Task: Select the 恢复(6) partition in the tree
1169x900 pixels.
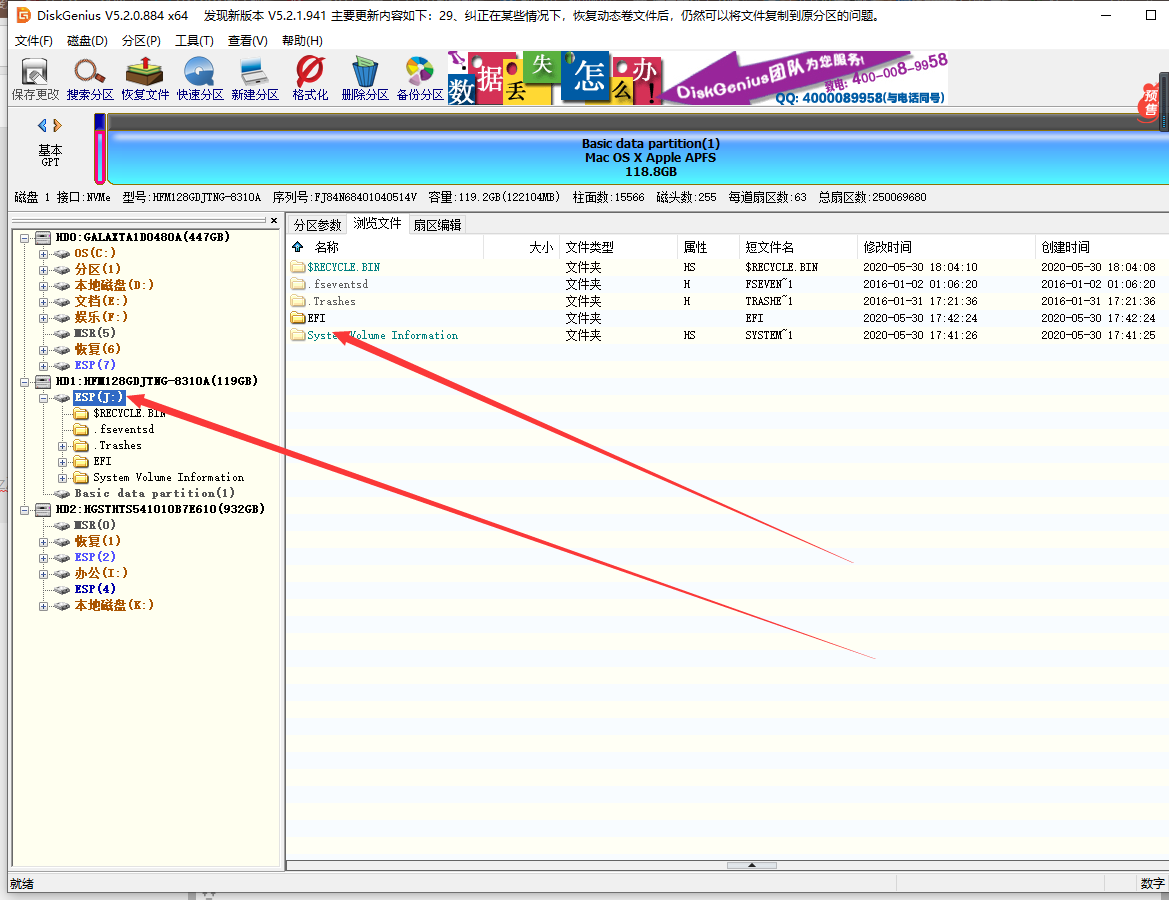Action: 97,349
